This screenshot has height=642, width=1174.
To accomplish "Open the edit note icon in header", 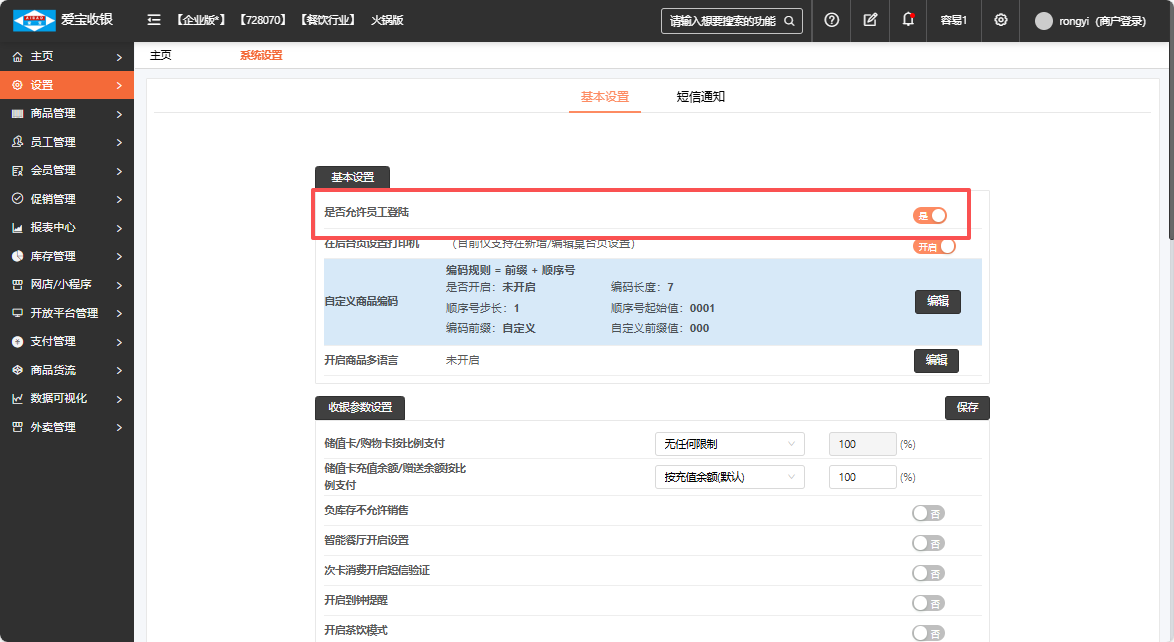I will 870,20.
